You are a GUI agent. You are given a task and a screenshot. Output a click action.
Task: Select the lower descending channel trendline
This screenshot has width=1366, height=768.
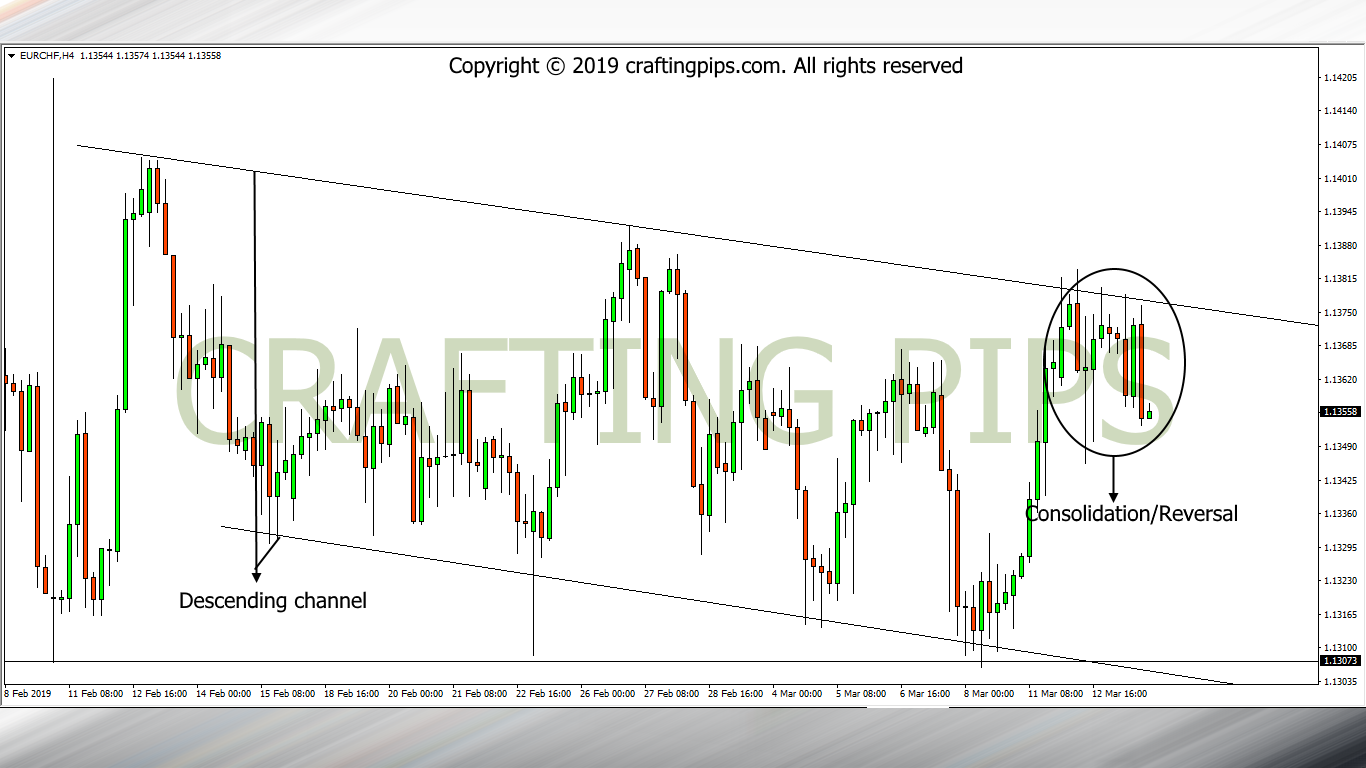click(726, 605)
